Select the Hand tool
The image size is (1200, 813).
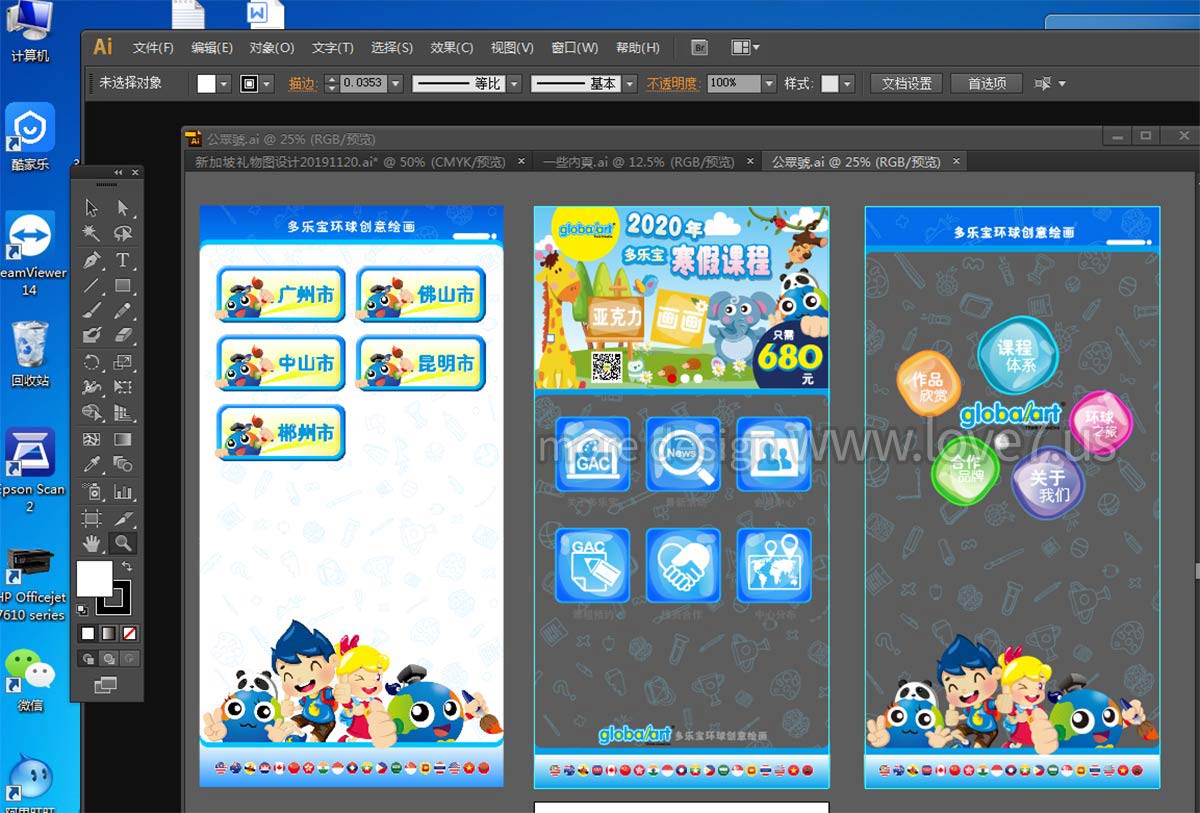92,543
